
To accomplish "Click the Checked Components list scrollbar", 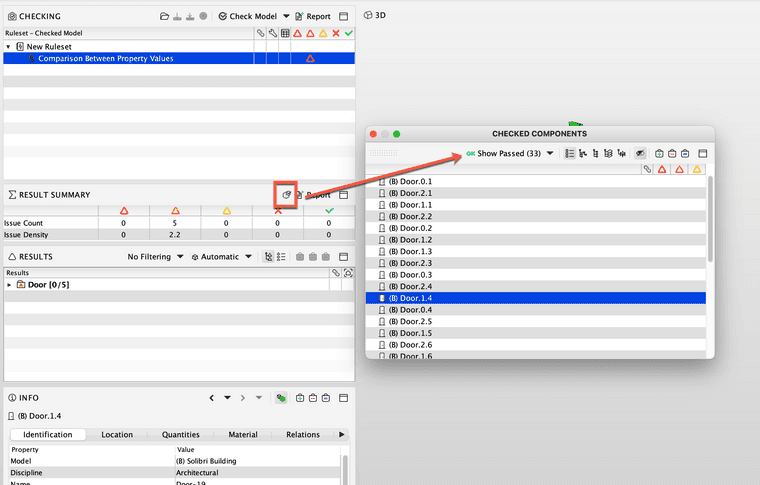I will point(710,219).
